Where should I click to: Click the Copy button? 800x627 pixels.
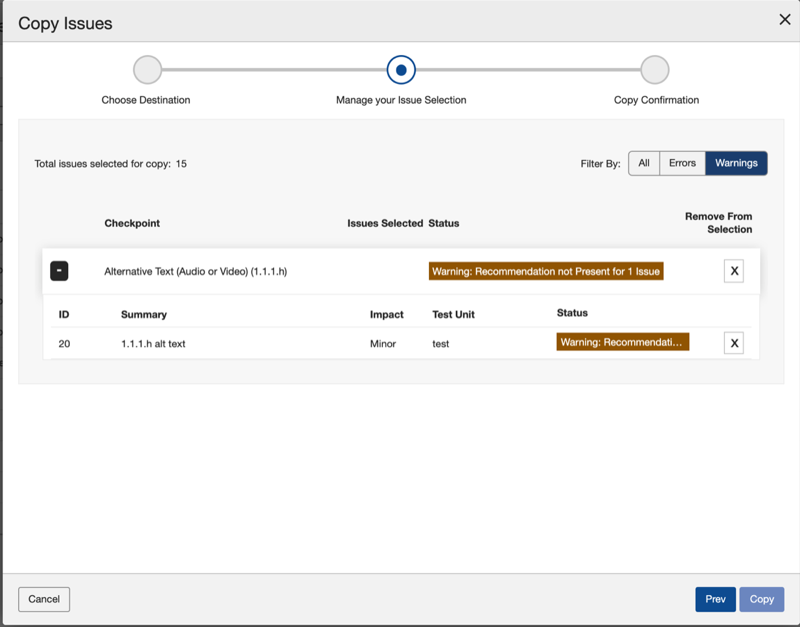click(x=761, y=599)
